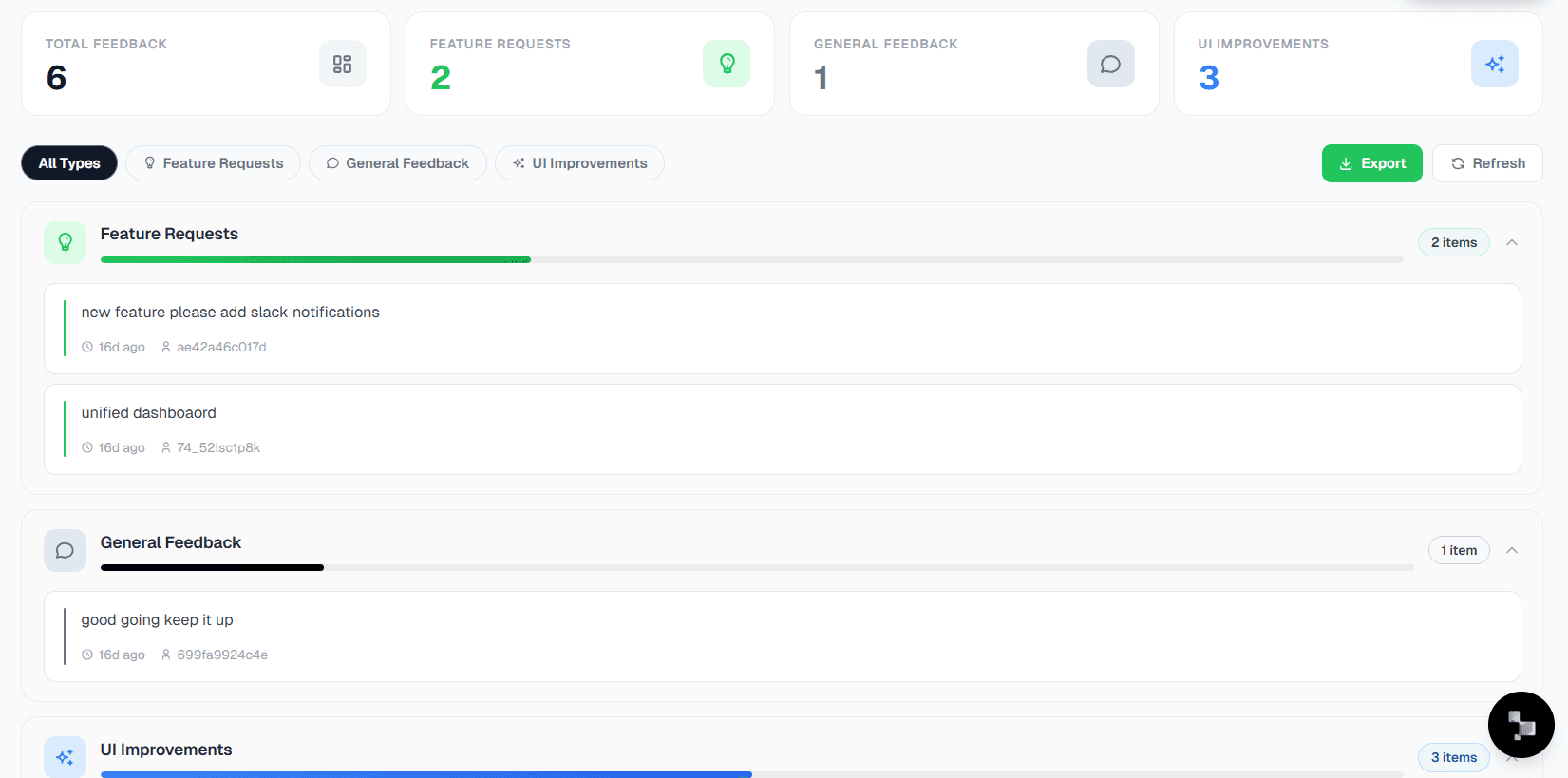This screenshot has height=778, width=1568.
Task: Click the Feature Requests section heading
Action: (x=169, y=234)
